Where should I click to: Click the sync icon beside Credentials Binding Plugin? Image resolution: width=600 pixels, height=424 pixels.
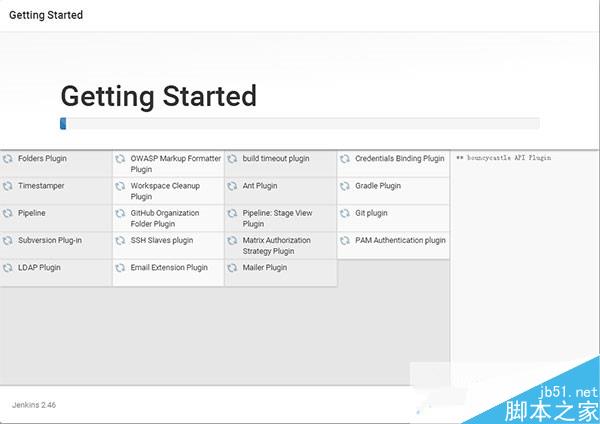click(x=345, y=159)
